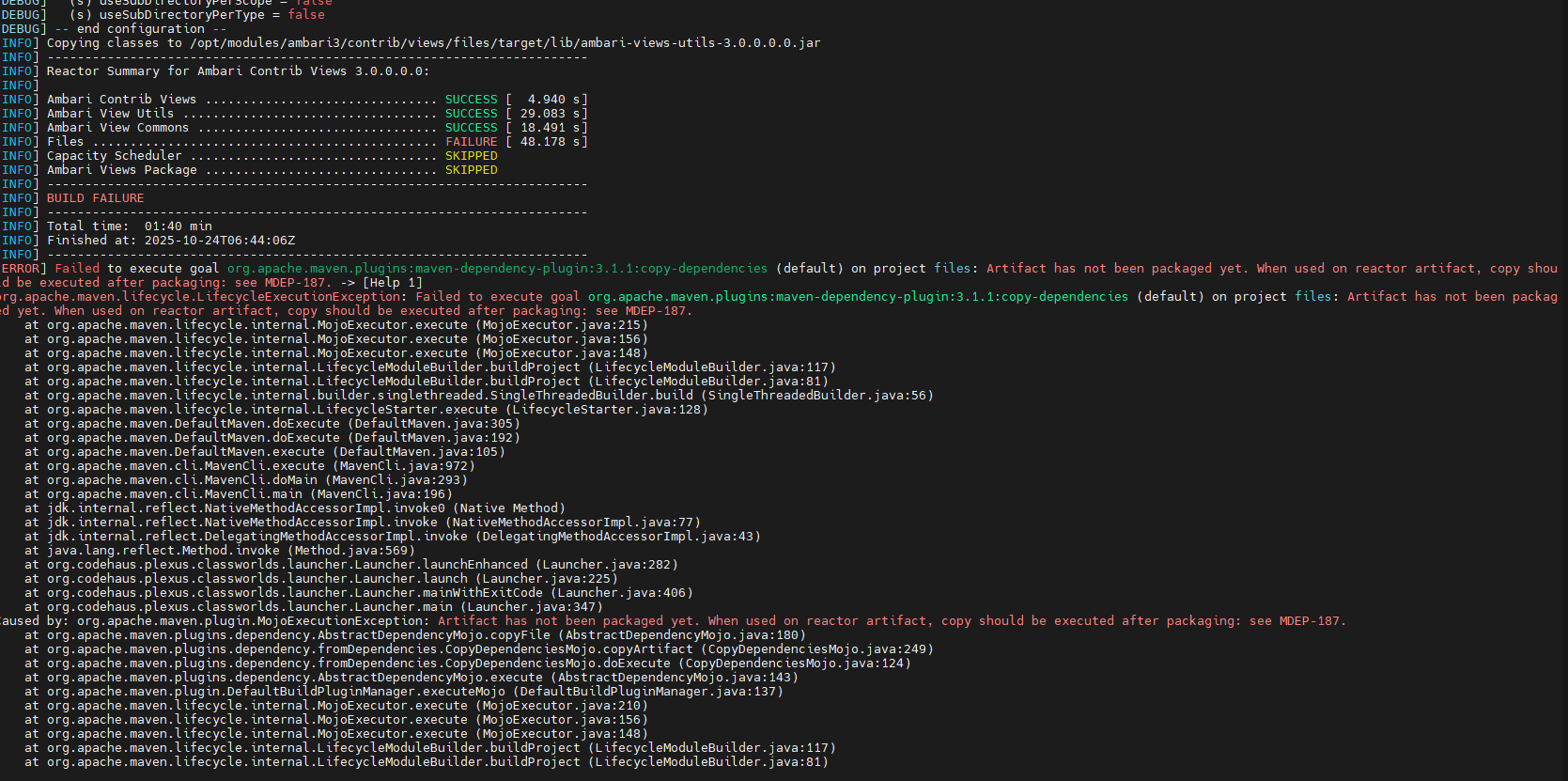The width and height of the screenshot is (1568, 781).
Task: Click SKIPPED status beside Ambari Views Package
Action: (471, 170)
